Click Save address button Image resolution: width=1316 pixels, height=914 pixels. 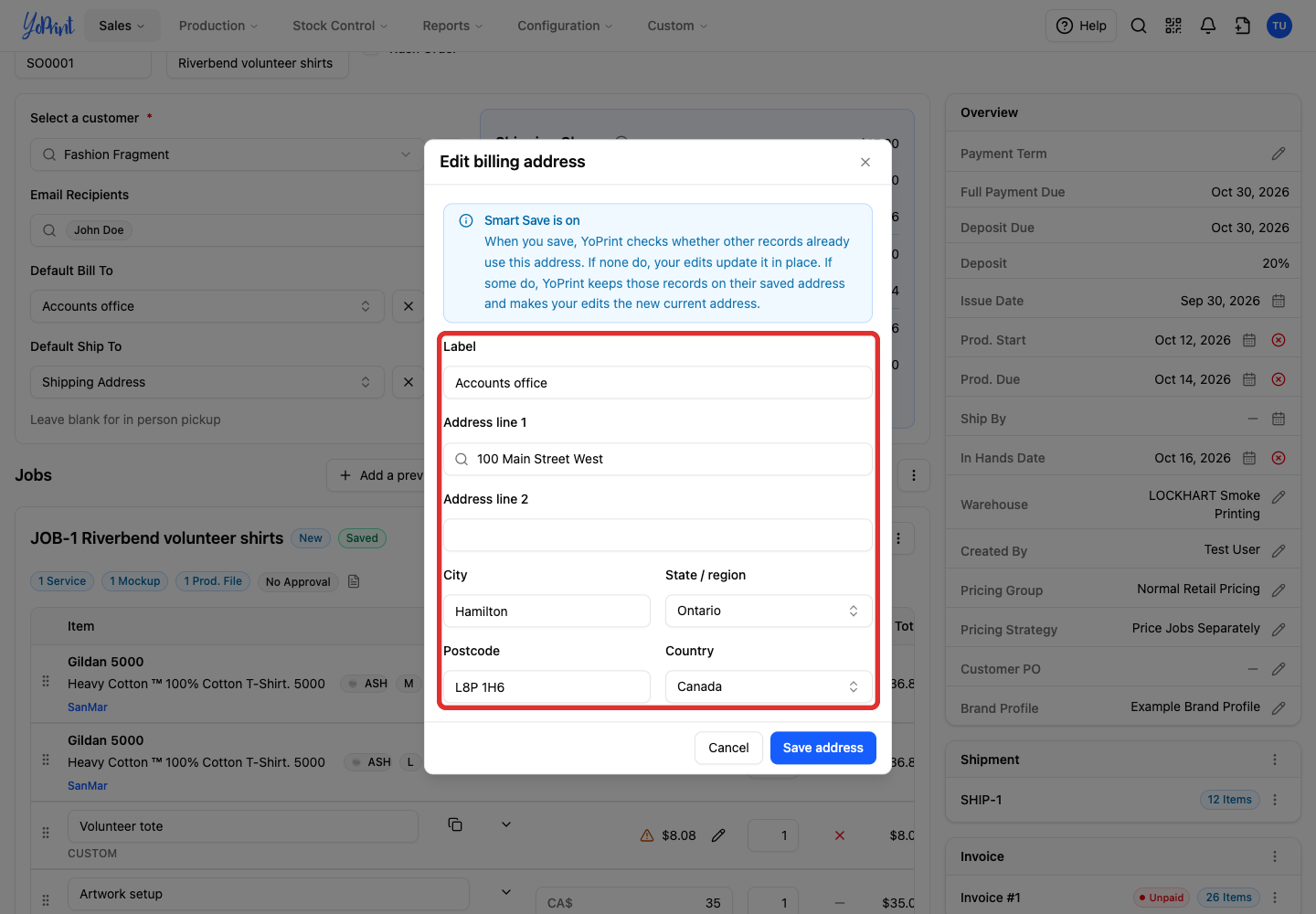pyautogui.click(x=822, y=748)
